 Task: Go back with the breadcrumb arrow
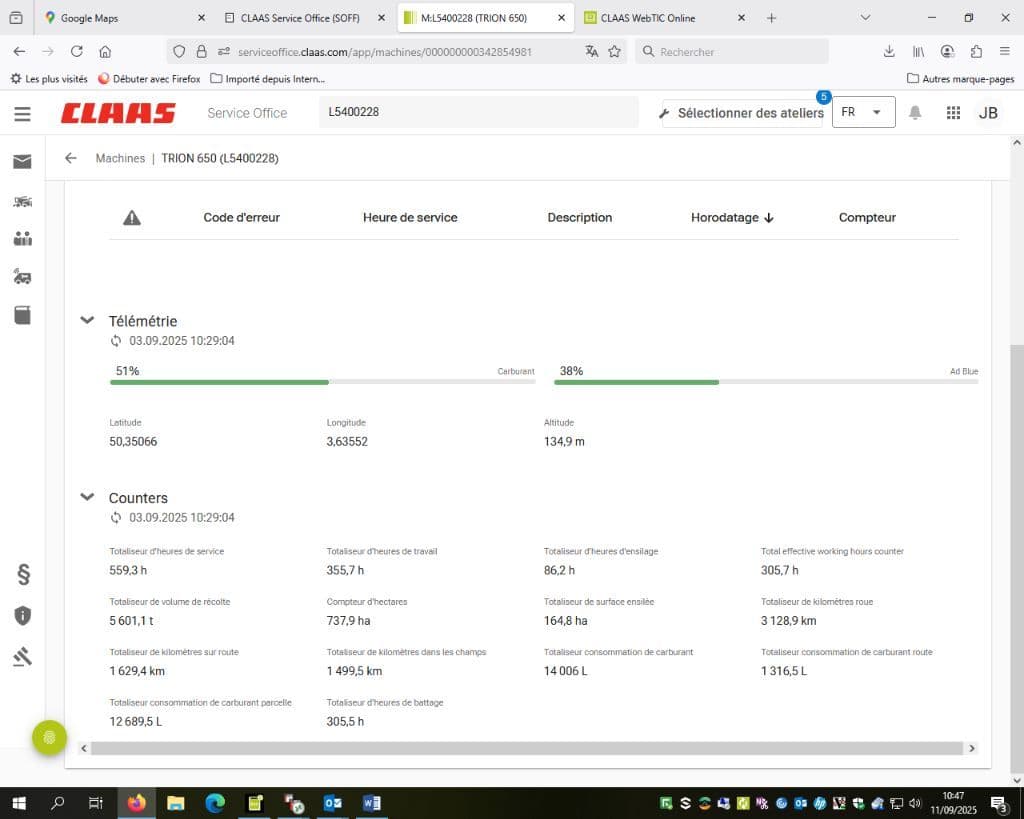71,158
